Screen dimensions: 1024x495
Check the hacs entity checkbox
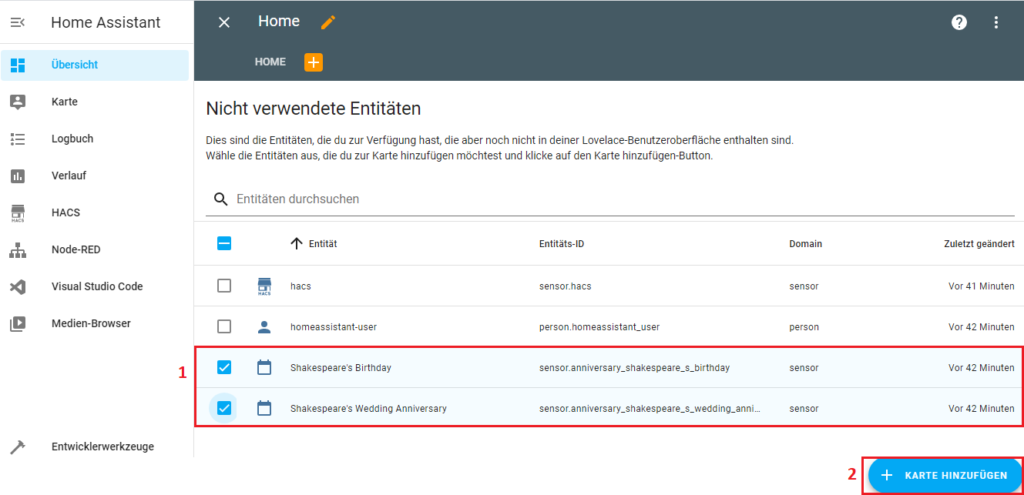224,286
